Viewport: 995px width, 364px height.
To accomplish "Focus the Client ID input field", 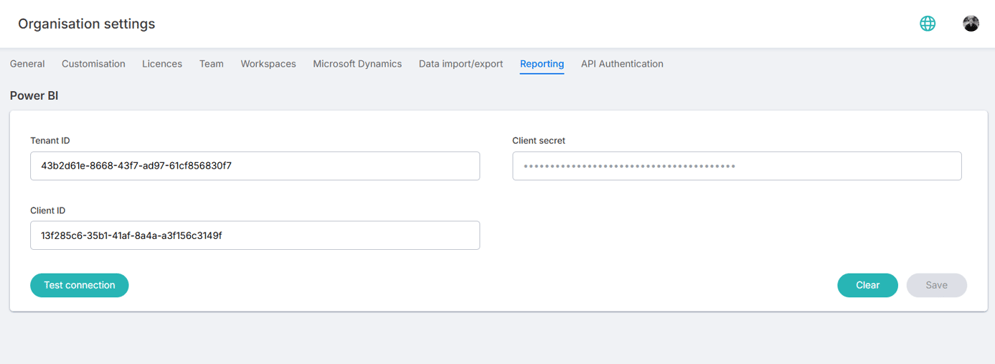I will 255,235.
